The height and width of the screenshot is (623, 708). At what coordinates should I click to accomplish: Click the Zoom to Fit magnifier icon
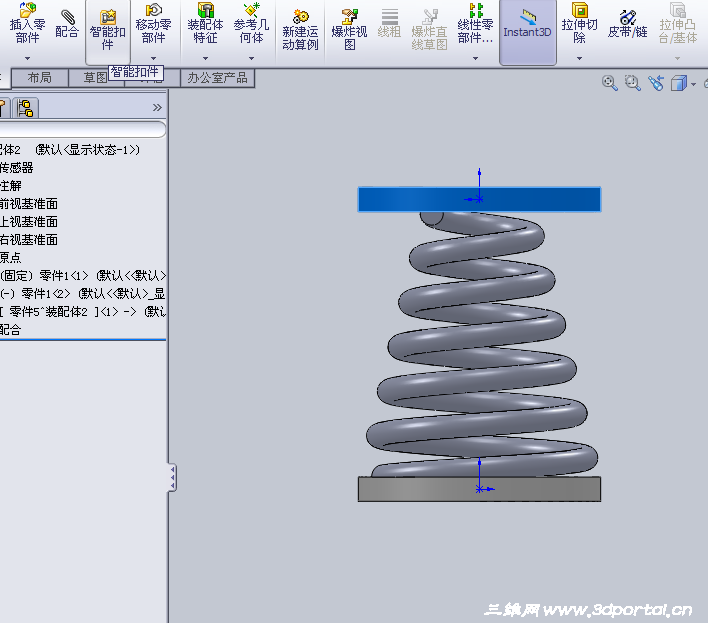(610, 83)
